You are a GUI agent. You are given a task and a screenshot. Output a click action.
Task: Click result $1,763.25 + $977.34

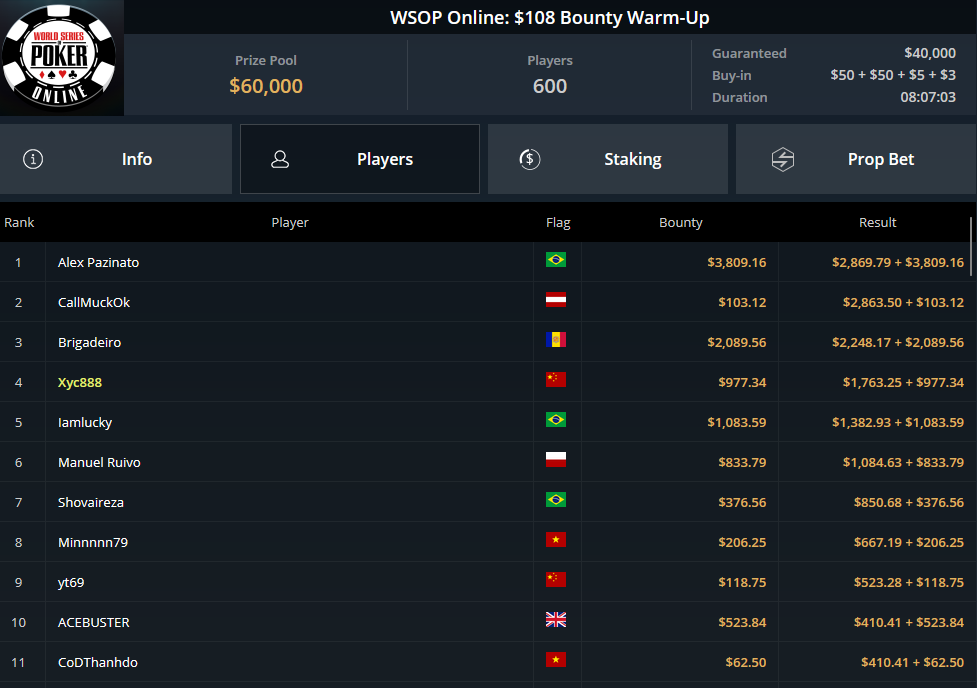pyautogui.click(x=903, y=382)
